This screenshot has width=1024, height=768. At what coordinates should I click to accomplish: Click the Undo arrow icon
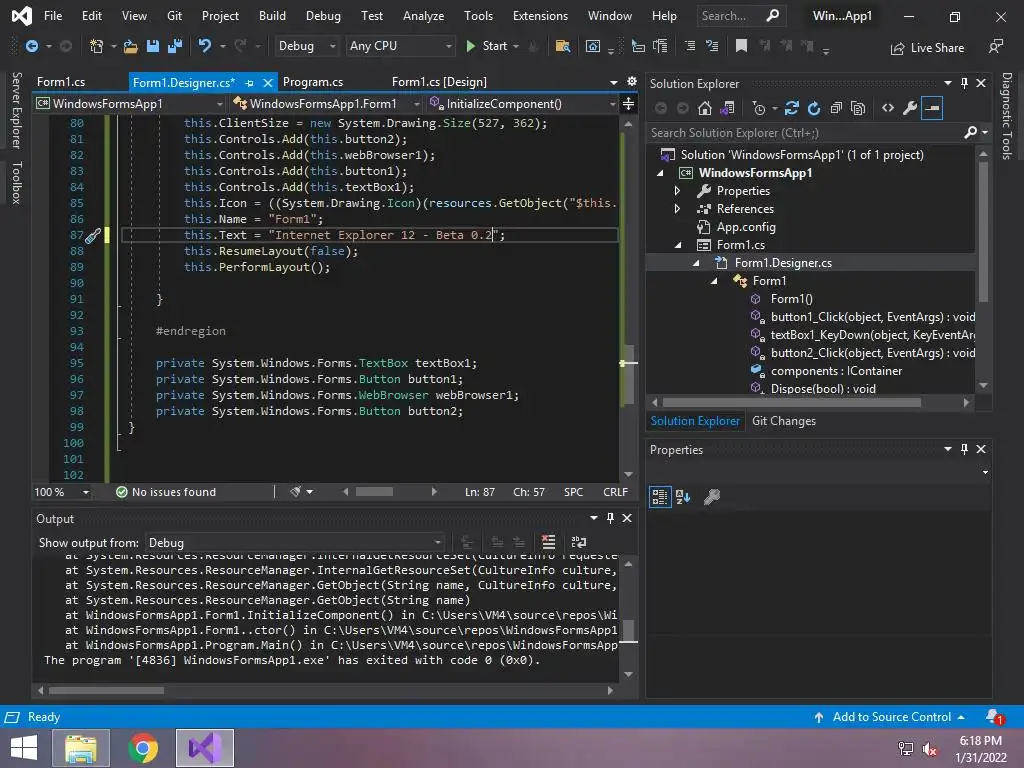coord(204,46)
